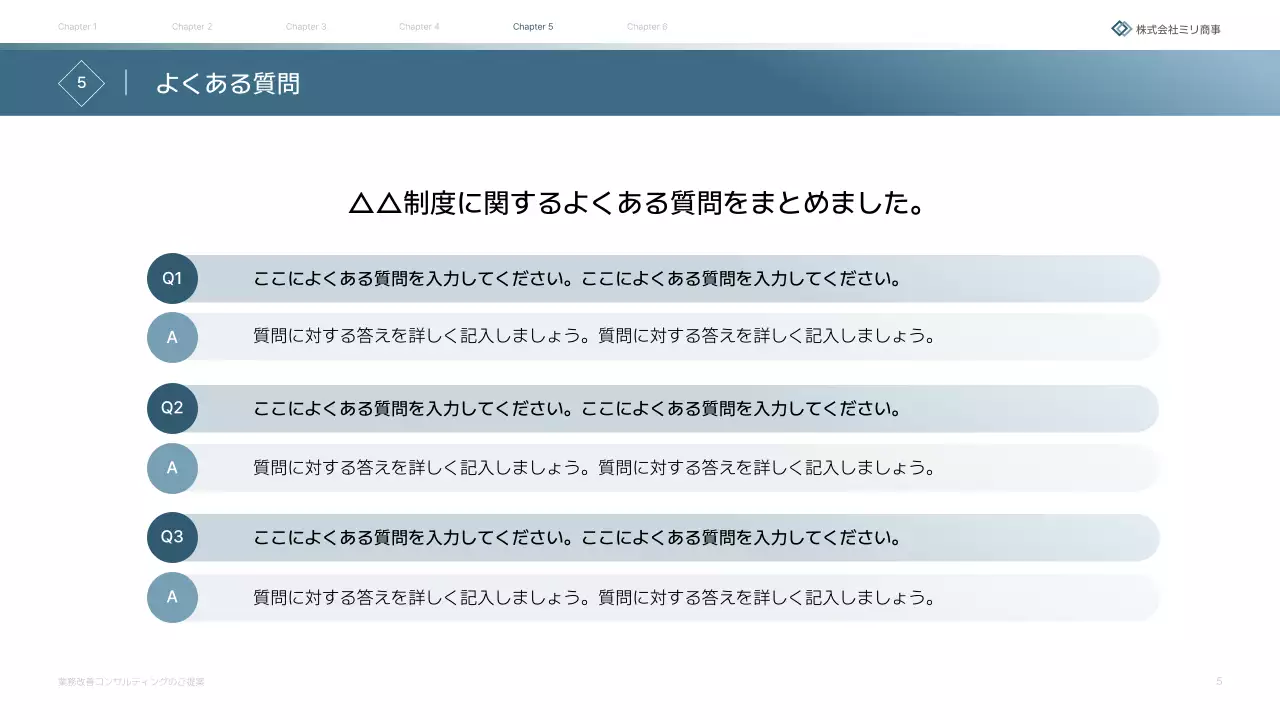
Task: Switch to the Chapter 5 tab
Action: [533, 27]
